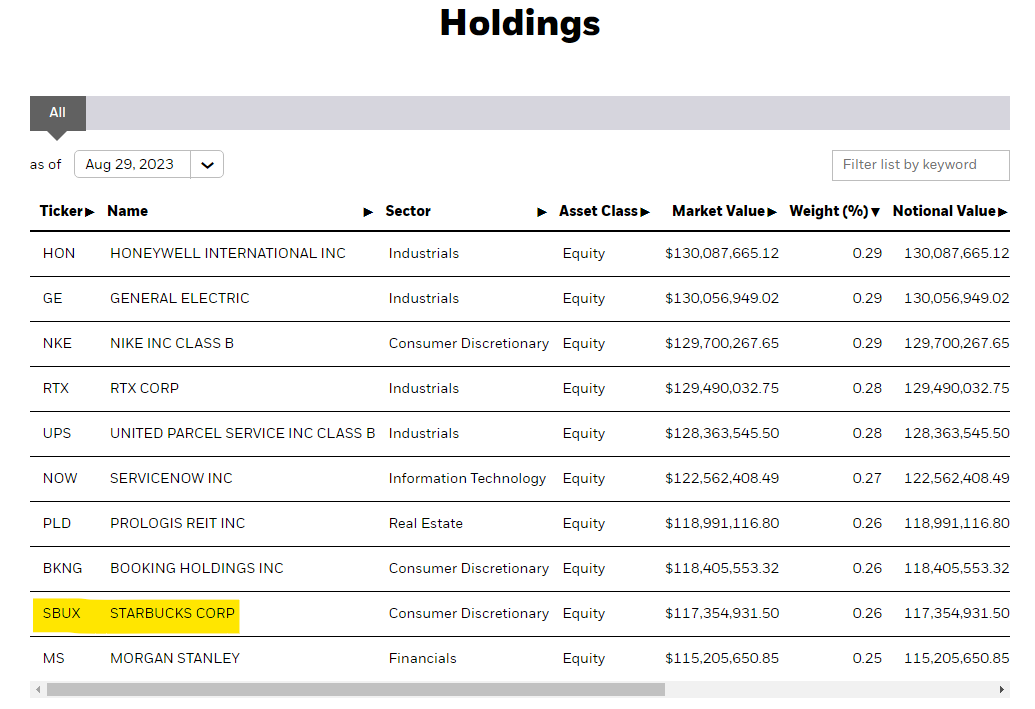Sort table by Asset Class column

604,211
